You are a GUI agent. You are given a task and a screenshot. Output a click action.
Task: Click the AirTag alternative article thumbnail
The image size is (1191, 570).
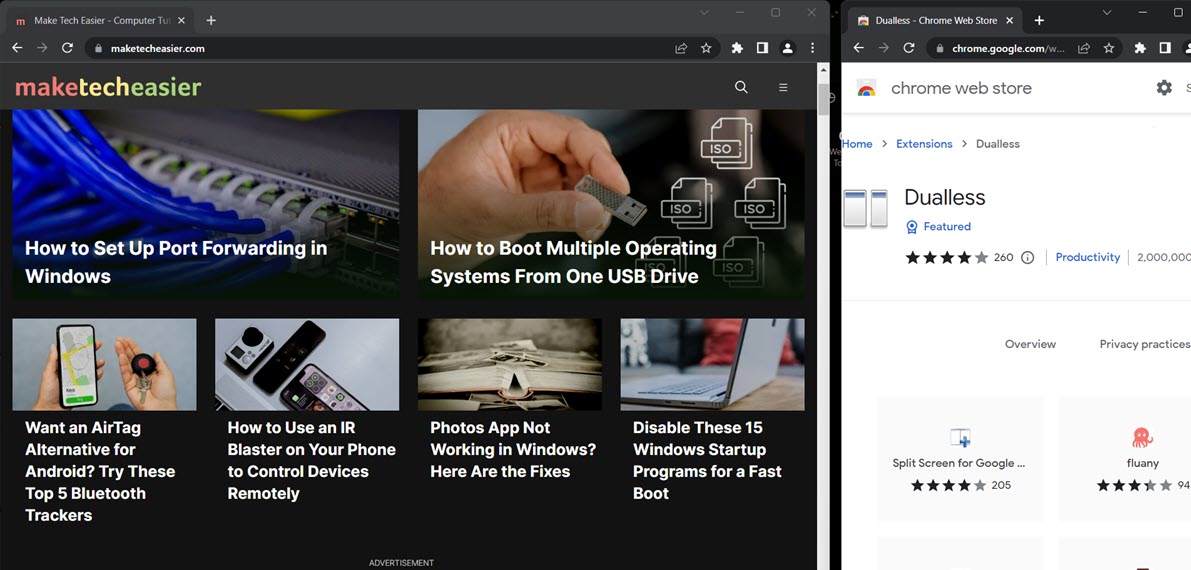click(104, 364)
